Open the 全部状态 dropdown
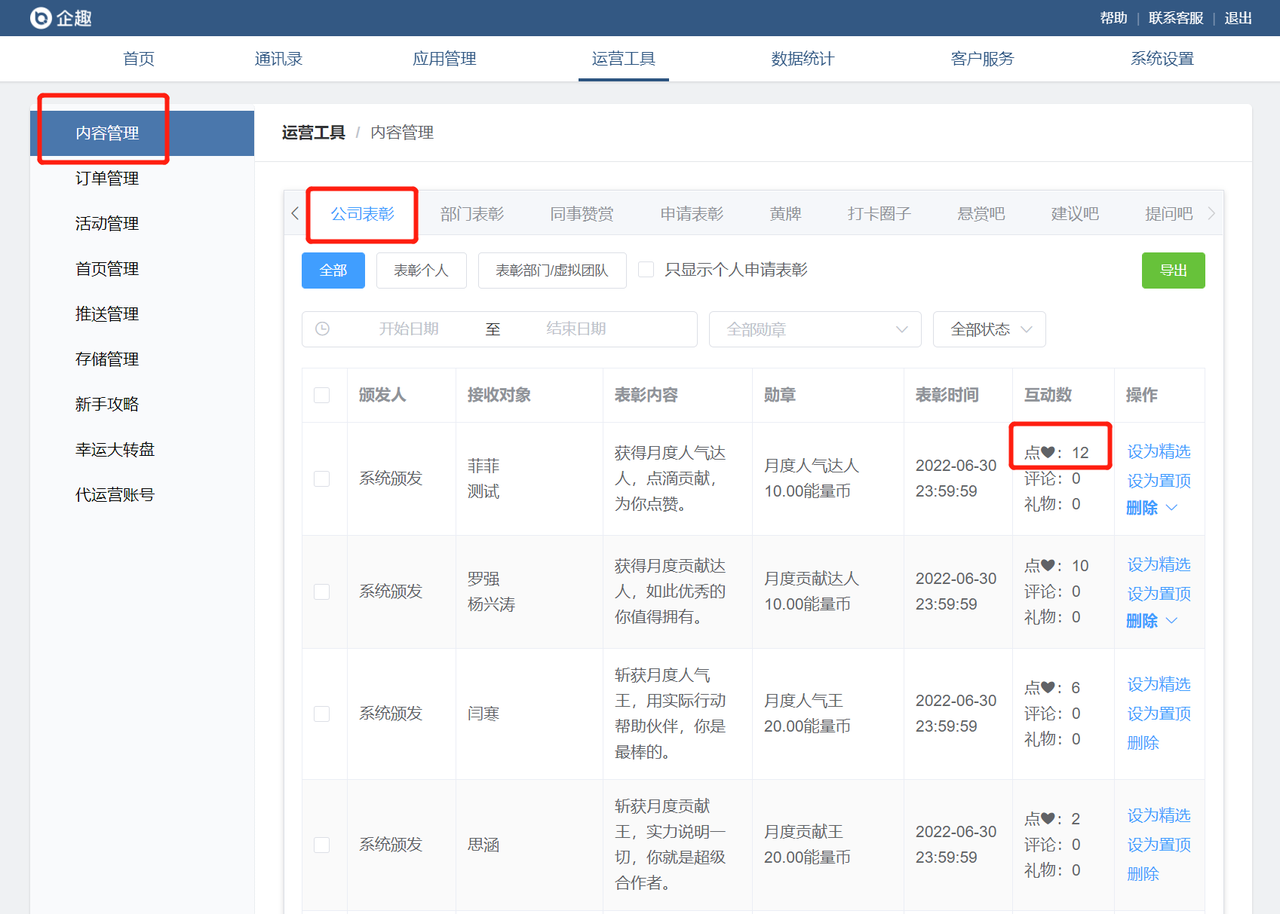1280x914 pixels. 989,329
